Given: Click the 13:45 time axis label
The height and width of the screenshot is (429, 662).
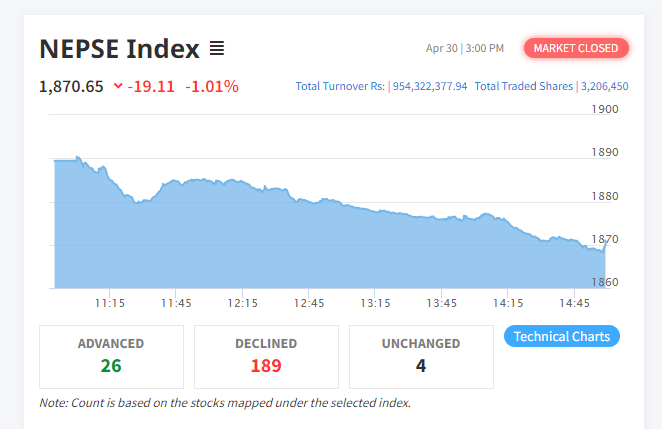Looking at the screenshot, I should click(x=441, y=302).
